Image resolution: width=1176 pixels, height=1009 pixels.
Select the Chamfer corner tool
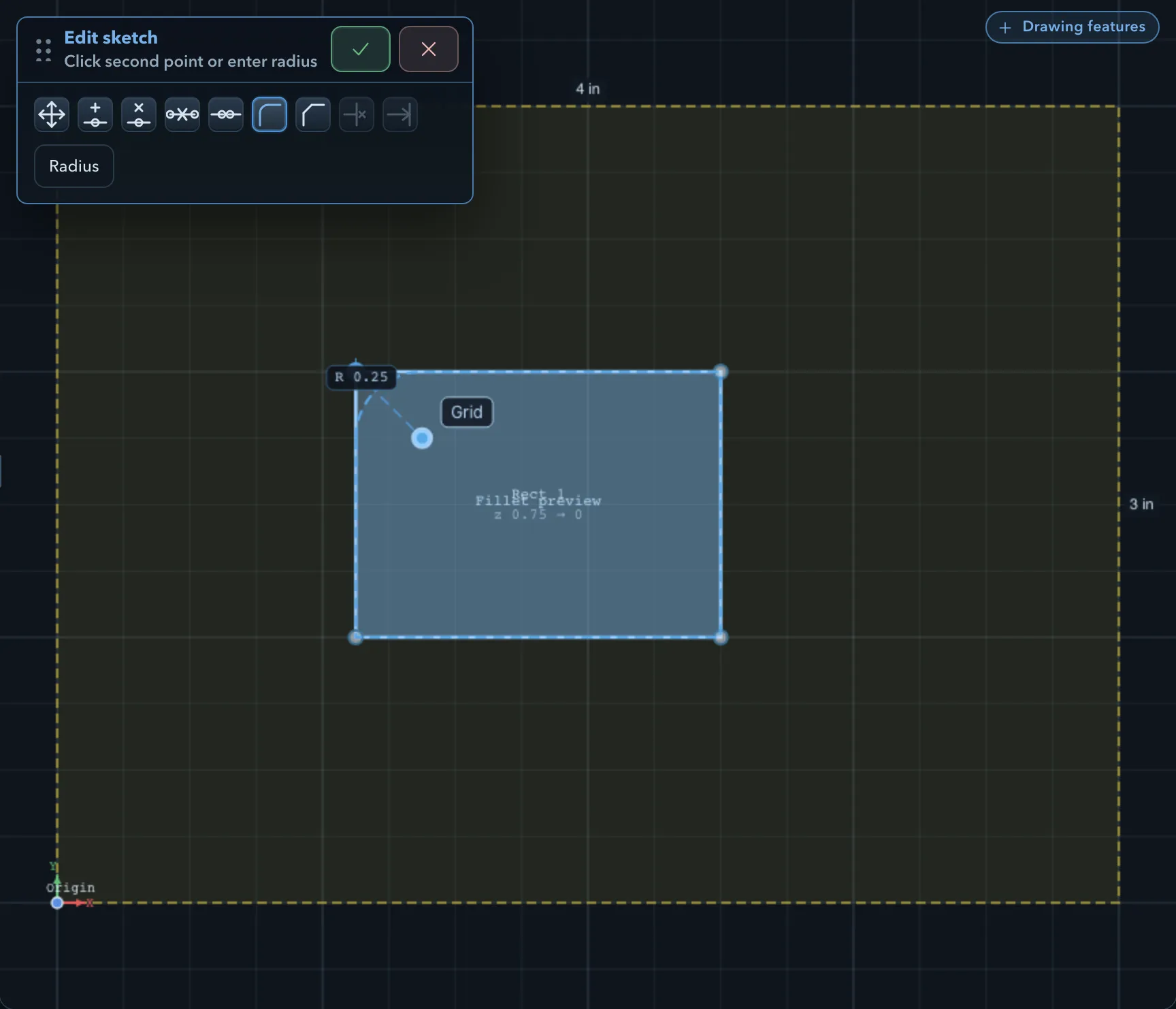pyautogui.click(x=313, y=114)
